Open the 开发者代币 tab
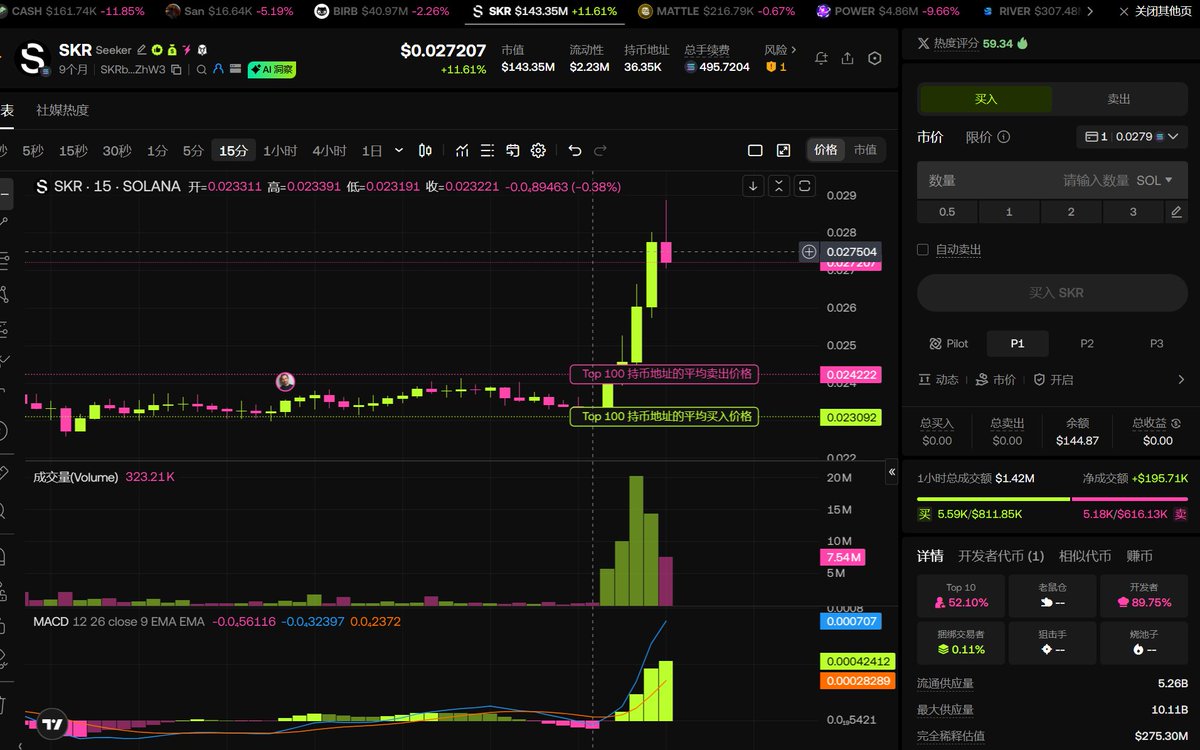Screen dimensions: 1200x750 click(1000, 556)
